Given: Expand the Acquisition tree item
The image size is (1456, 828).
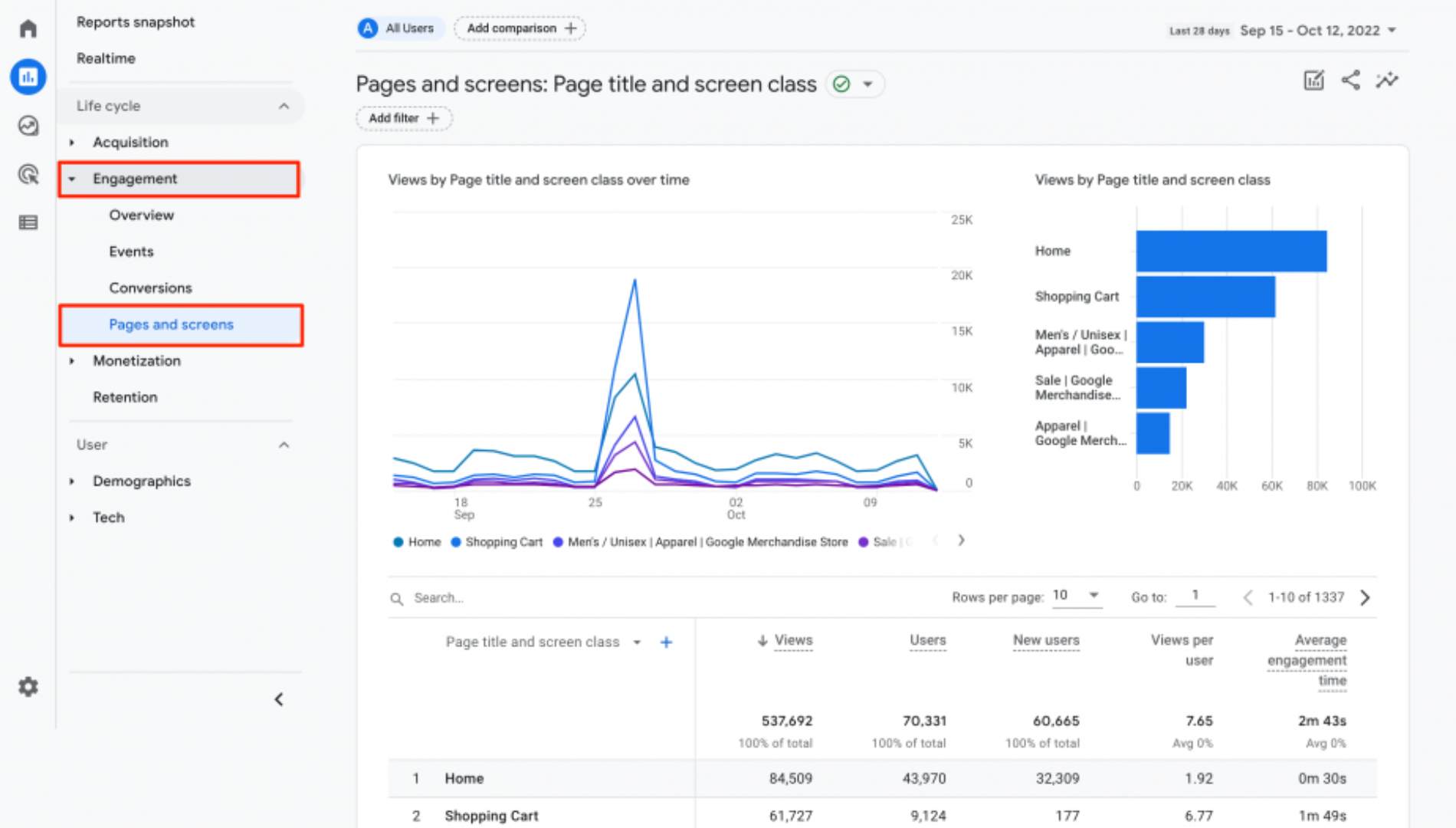Looking at the screenshot, I should pyautogui.click(x=72, y=143).
